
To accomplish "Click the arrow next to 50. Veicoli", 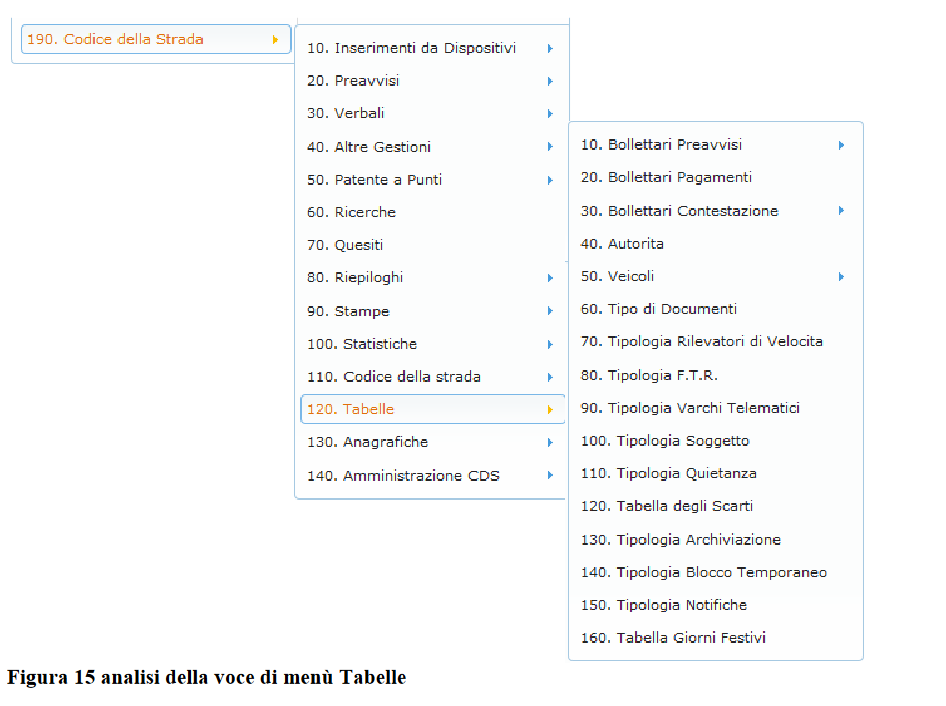I will (x=841, y=277).
